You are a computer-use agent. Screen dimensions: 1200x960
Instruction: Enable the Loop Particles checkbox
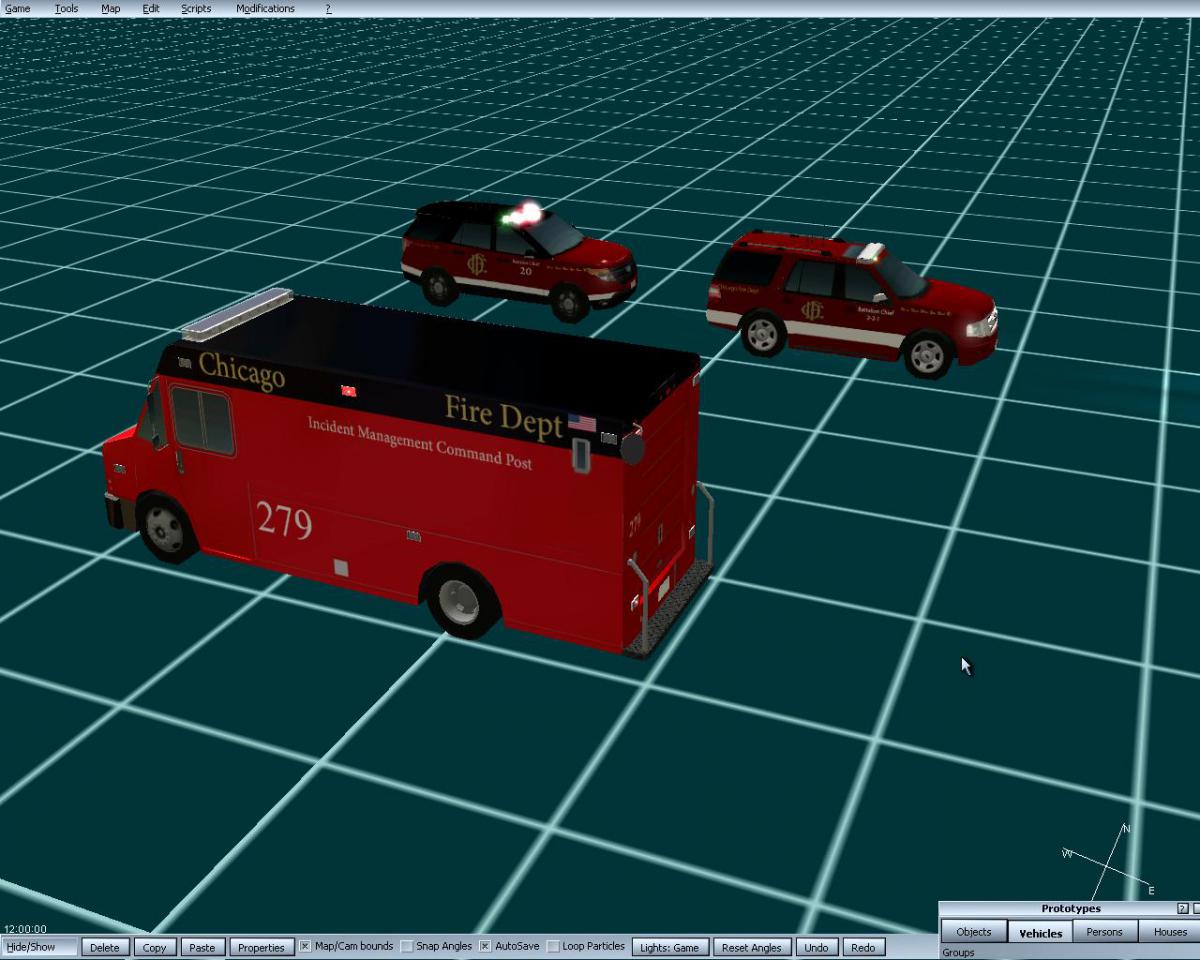click(x=553, y=946)
